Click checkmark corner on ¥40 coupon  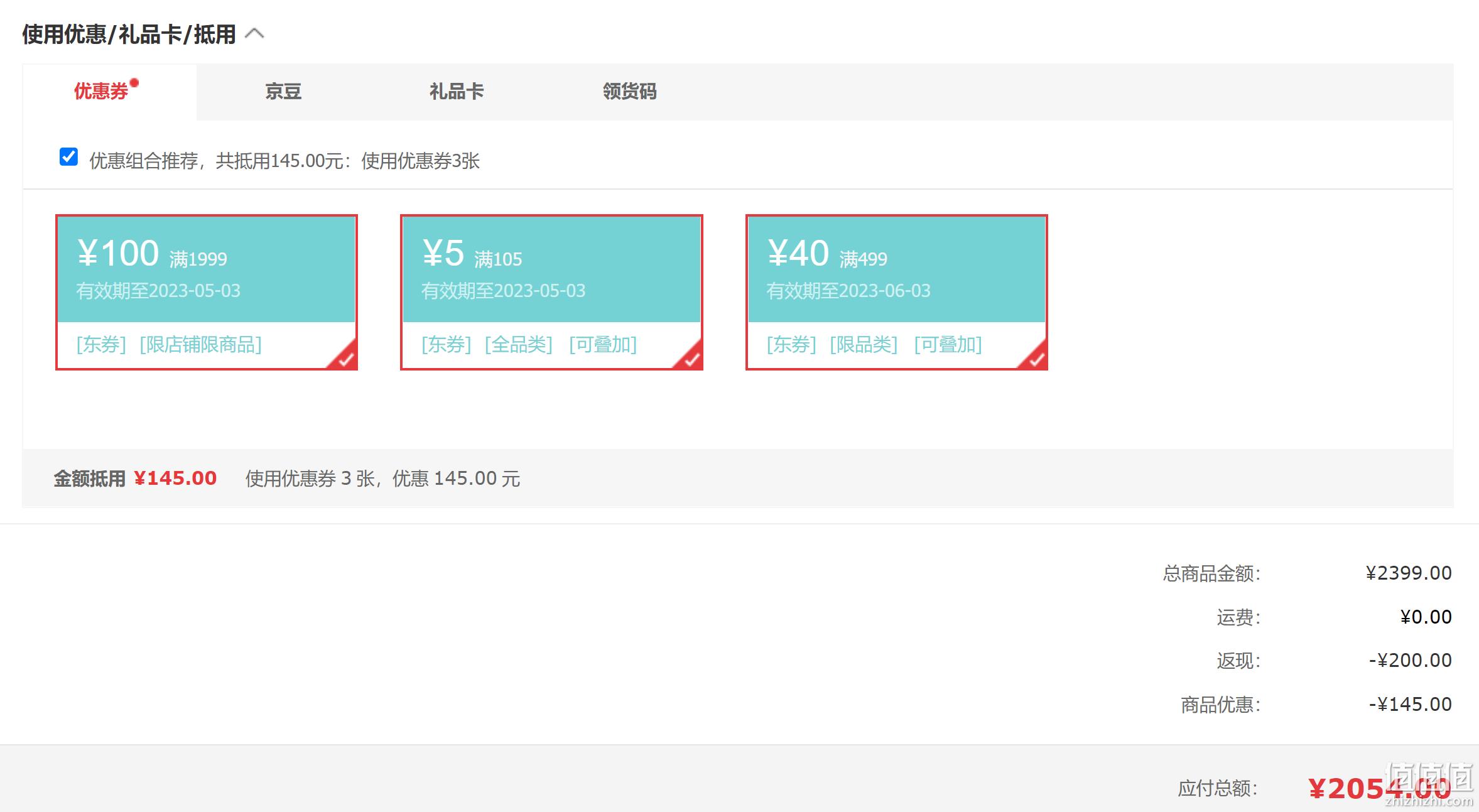(1034, 357)
